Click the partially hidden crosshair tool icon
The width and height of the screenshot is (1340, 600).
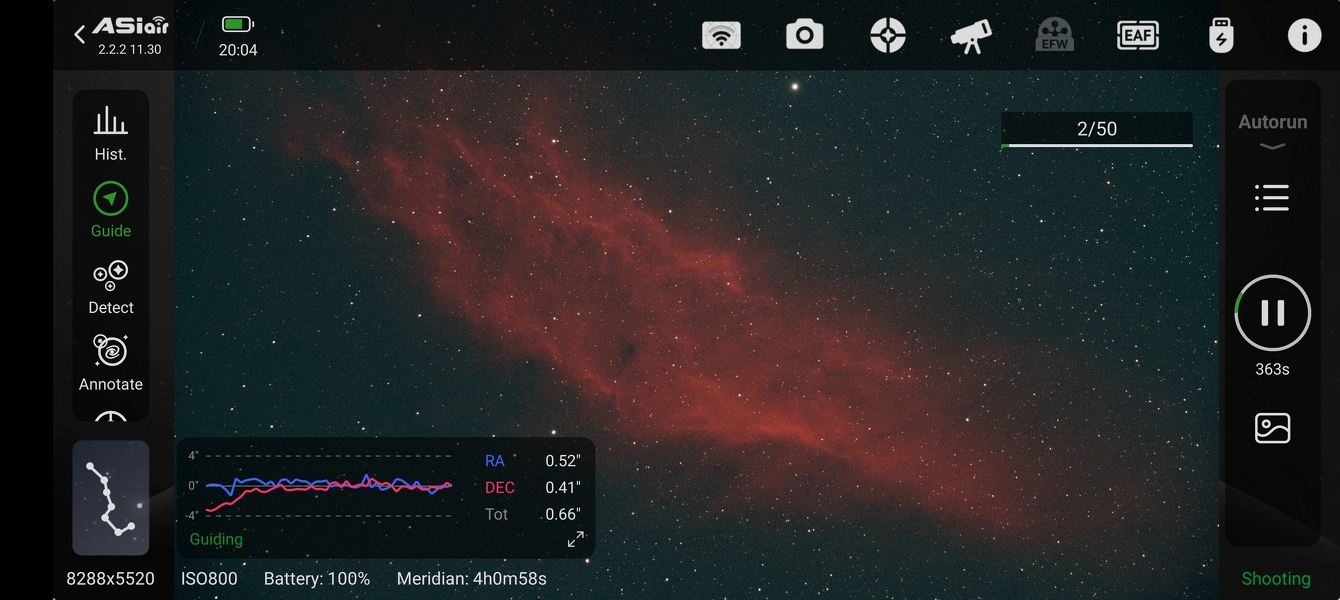point(111,415)
